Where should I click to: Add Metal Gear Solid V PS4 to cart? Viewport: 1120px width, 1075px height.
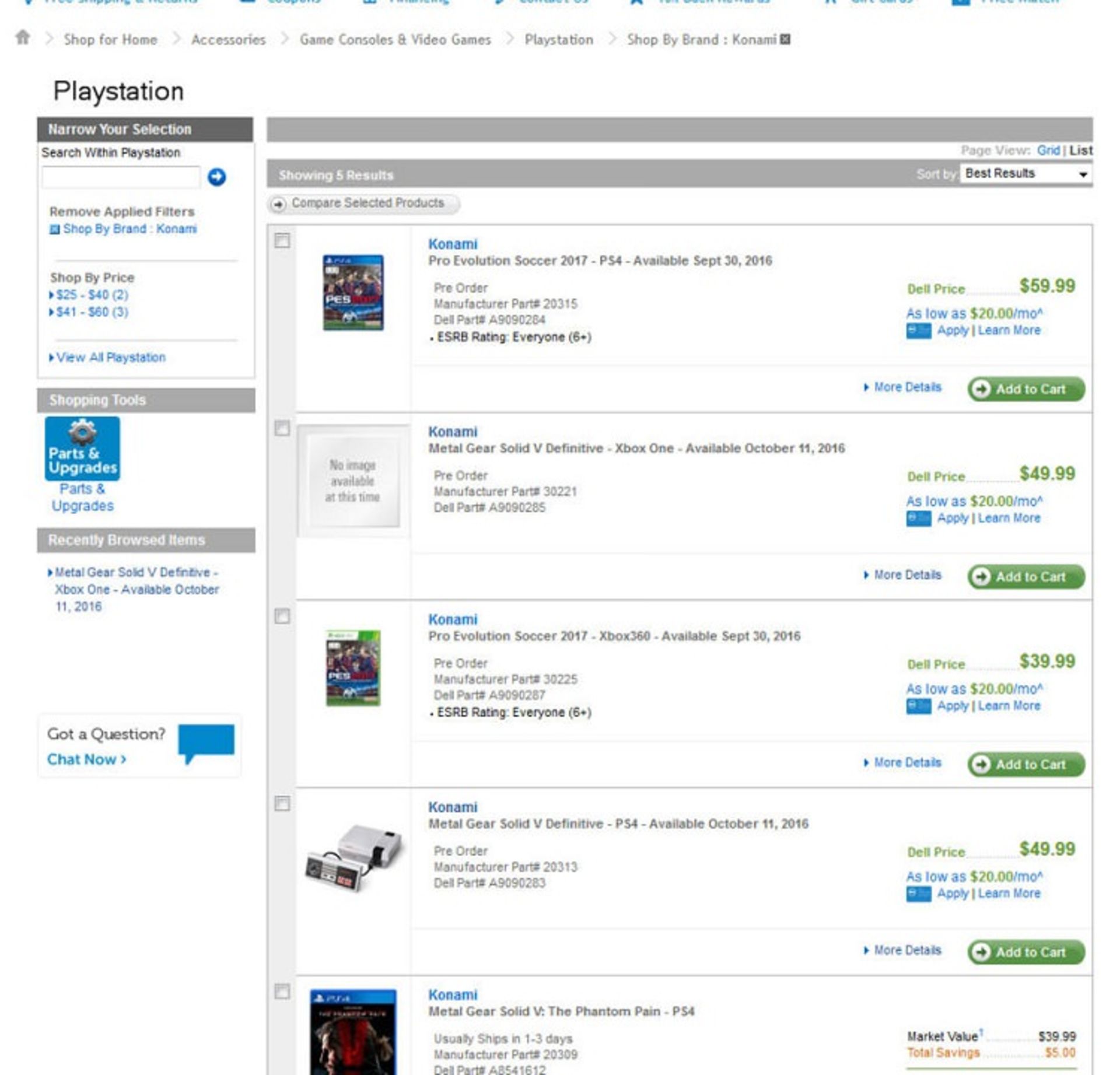pos(1026,951)
